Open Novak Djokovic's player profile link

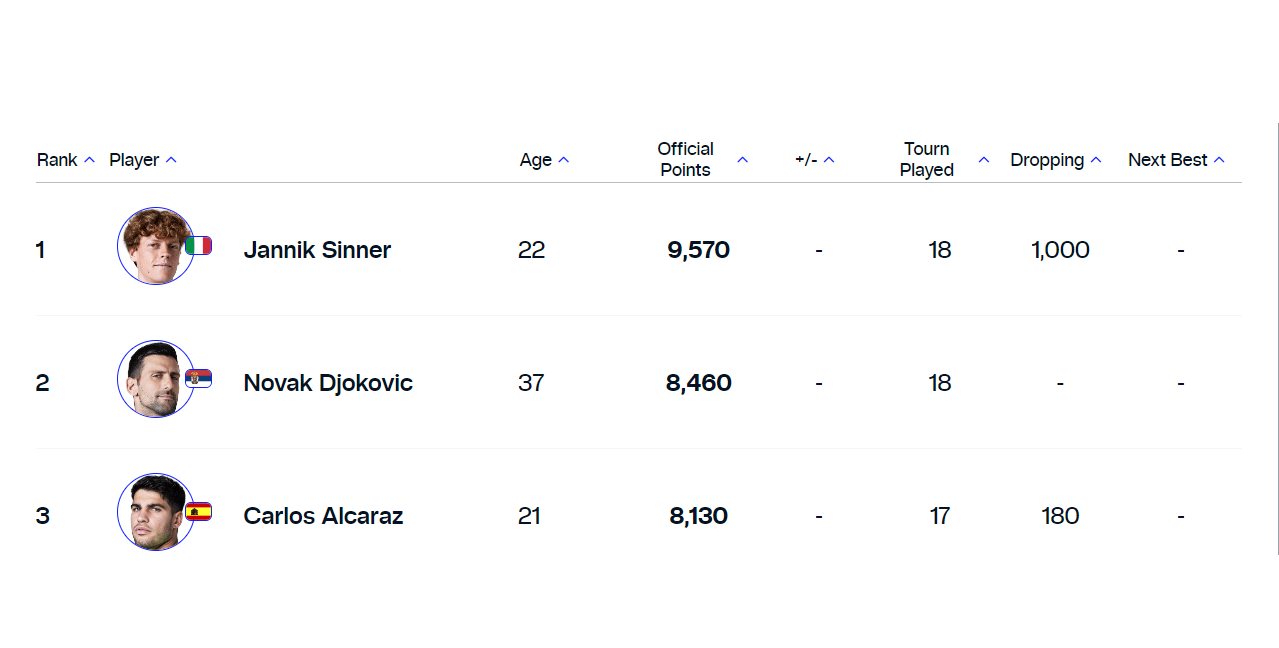point(328,383)
